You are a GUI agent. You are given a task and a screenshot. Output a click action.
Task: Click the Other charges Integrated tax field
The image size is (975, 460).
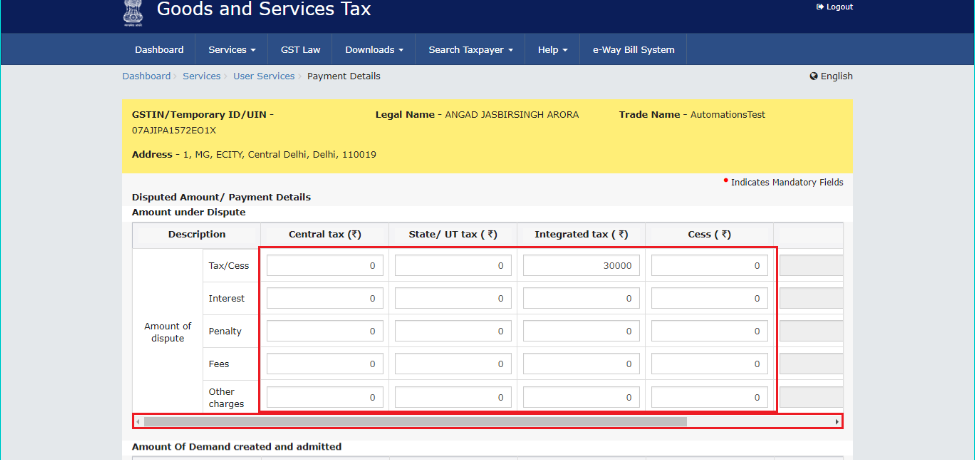click(581, 397)
